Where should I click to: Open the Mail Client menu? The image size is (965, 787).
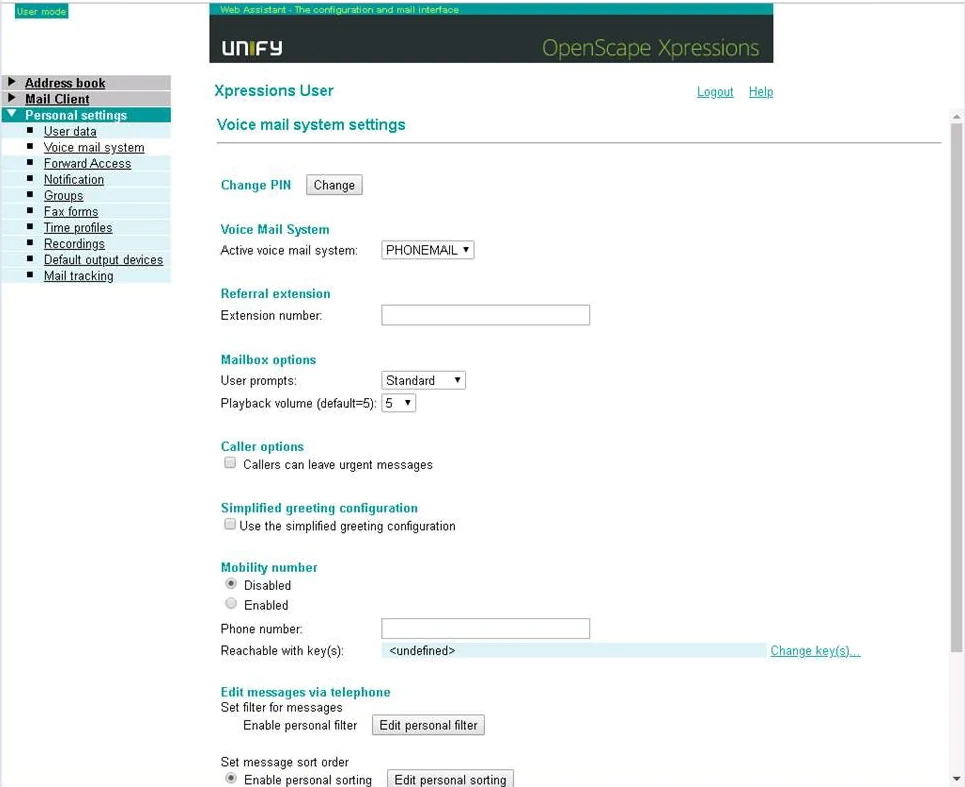57,99
